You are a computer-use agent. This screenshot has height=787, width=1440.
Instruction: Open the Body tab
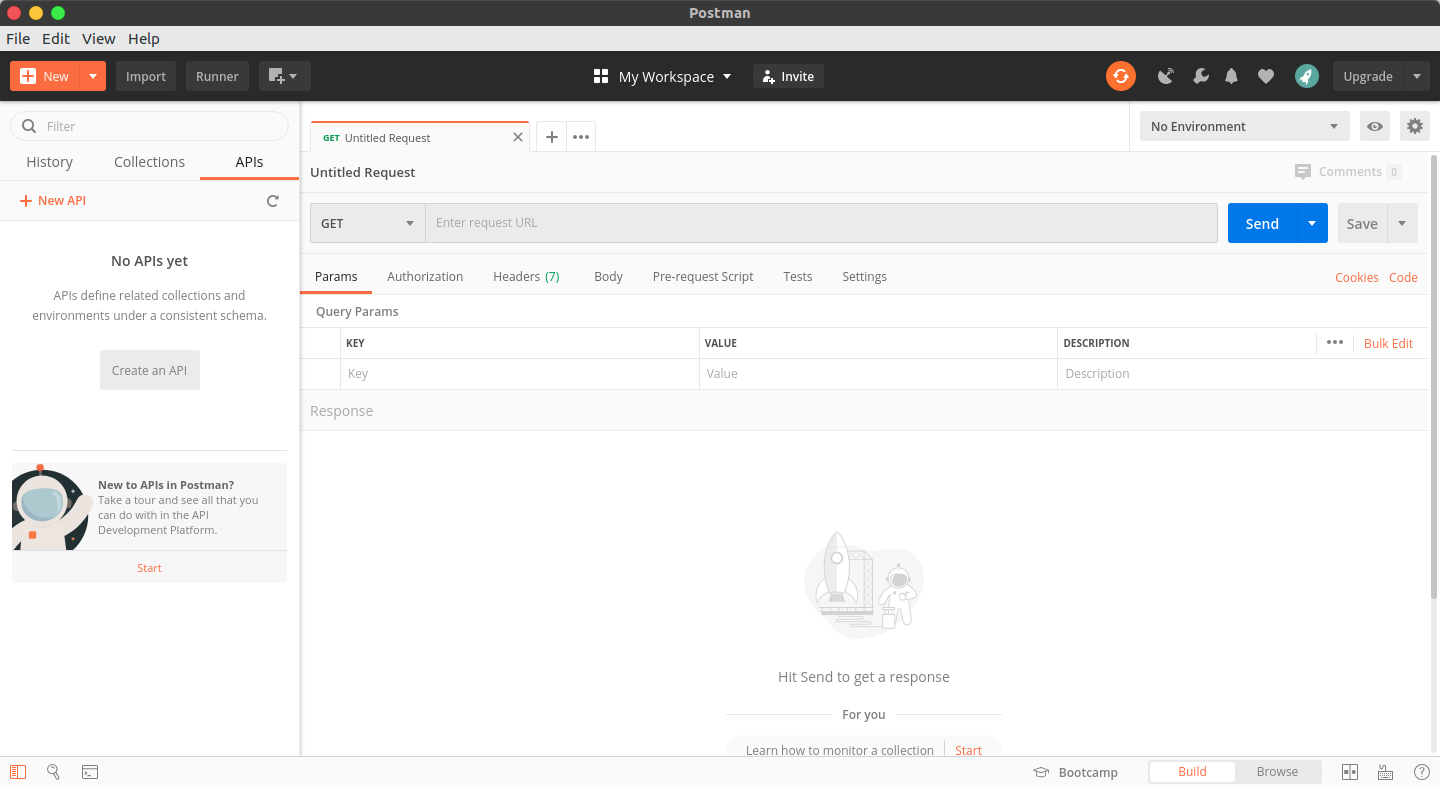608,276
